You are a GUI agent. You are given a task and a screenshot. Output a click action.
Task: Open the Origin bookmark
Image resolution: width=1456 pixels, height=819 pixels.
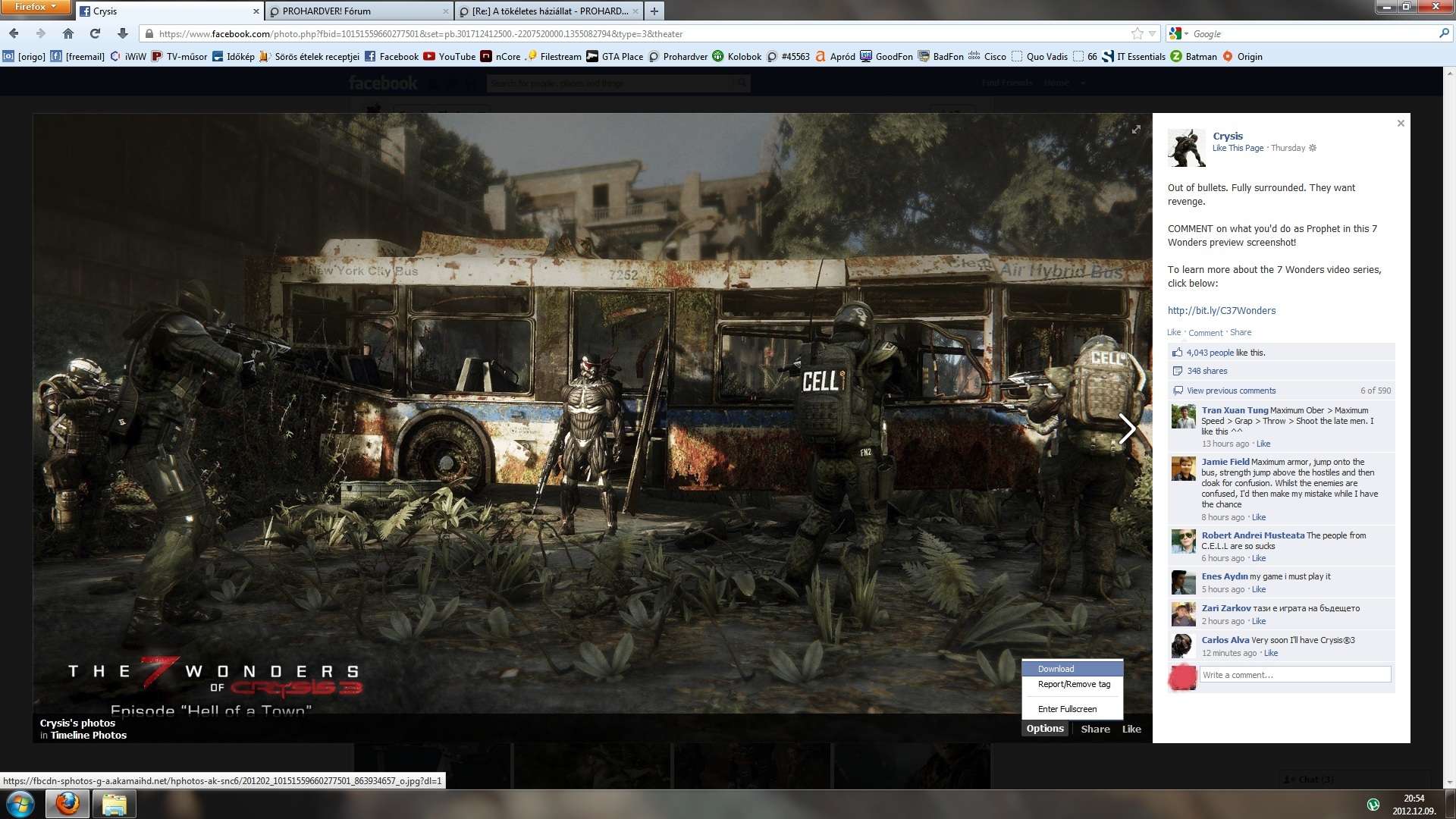click(x=1242, y=56)
